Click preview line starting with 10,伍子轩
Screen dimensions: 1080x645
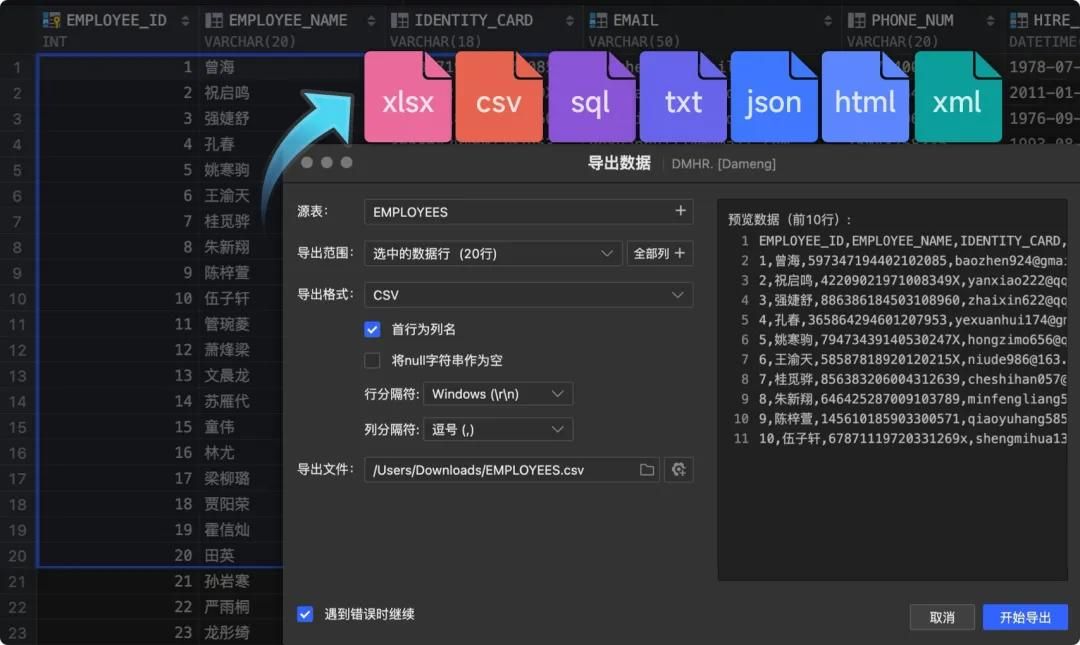tap(912, 438)
